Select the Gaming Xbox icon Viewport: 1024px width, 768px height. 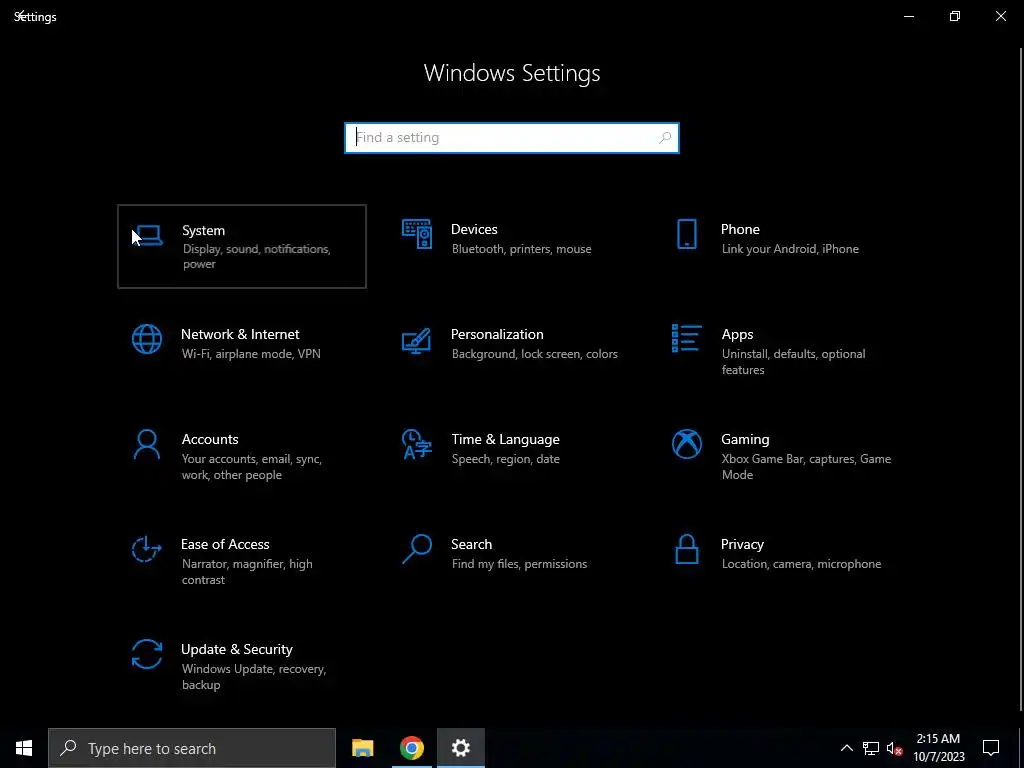pyautogui.click(x=686, y=444)
